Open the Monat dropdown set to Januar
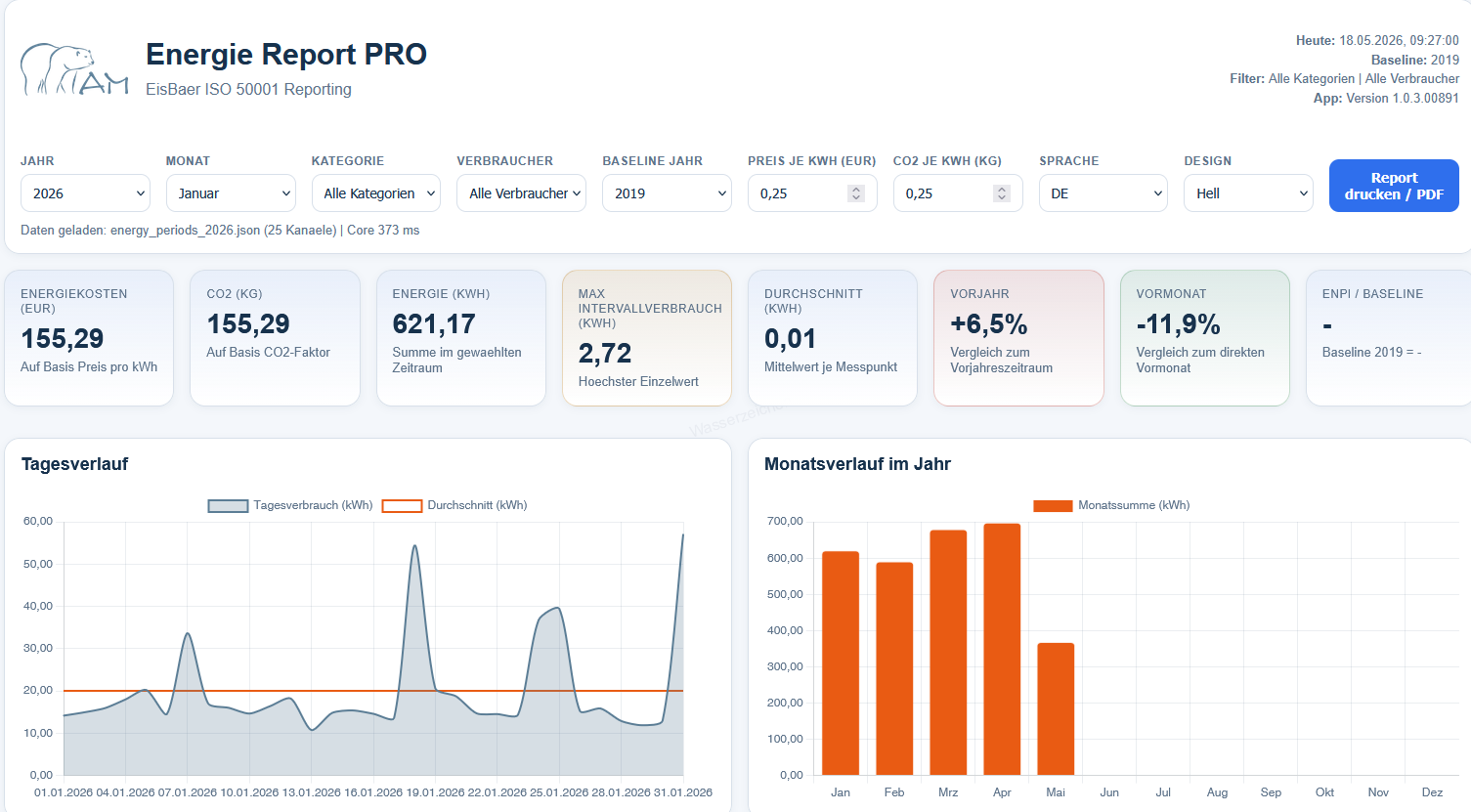 click(x=231, y=193)
